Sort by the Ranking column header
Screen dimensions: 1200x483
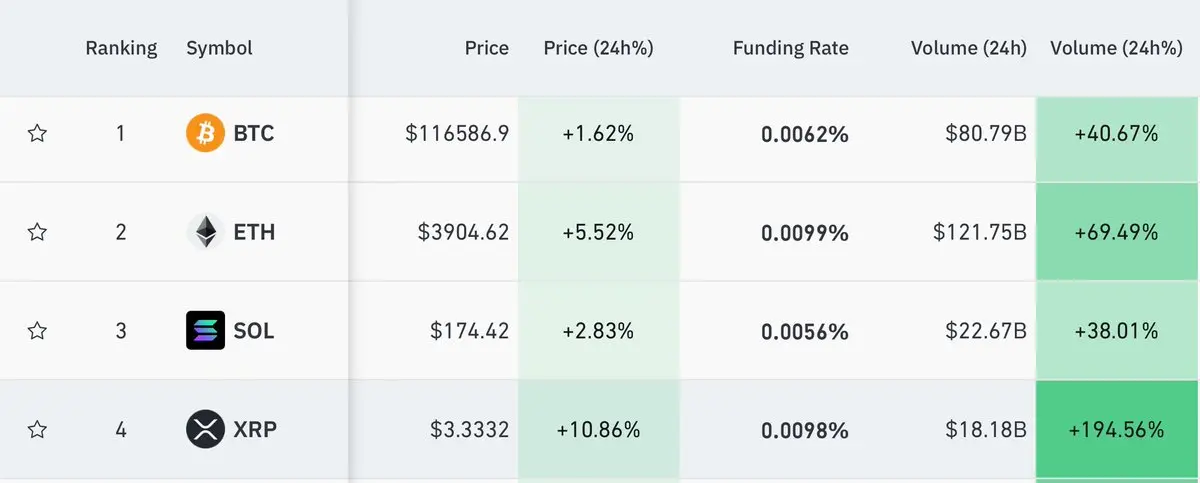click(x=121, y=48)
